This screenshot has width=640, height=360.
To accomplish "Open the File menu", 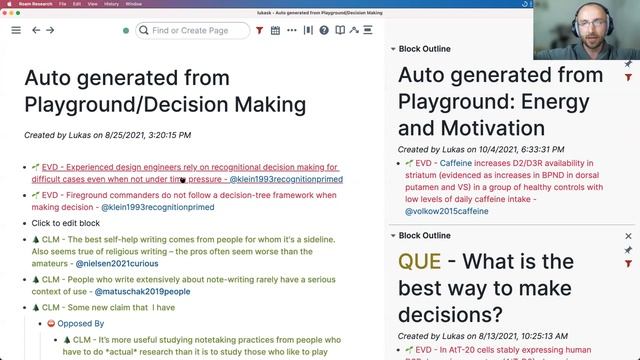I will click(62, 4).
